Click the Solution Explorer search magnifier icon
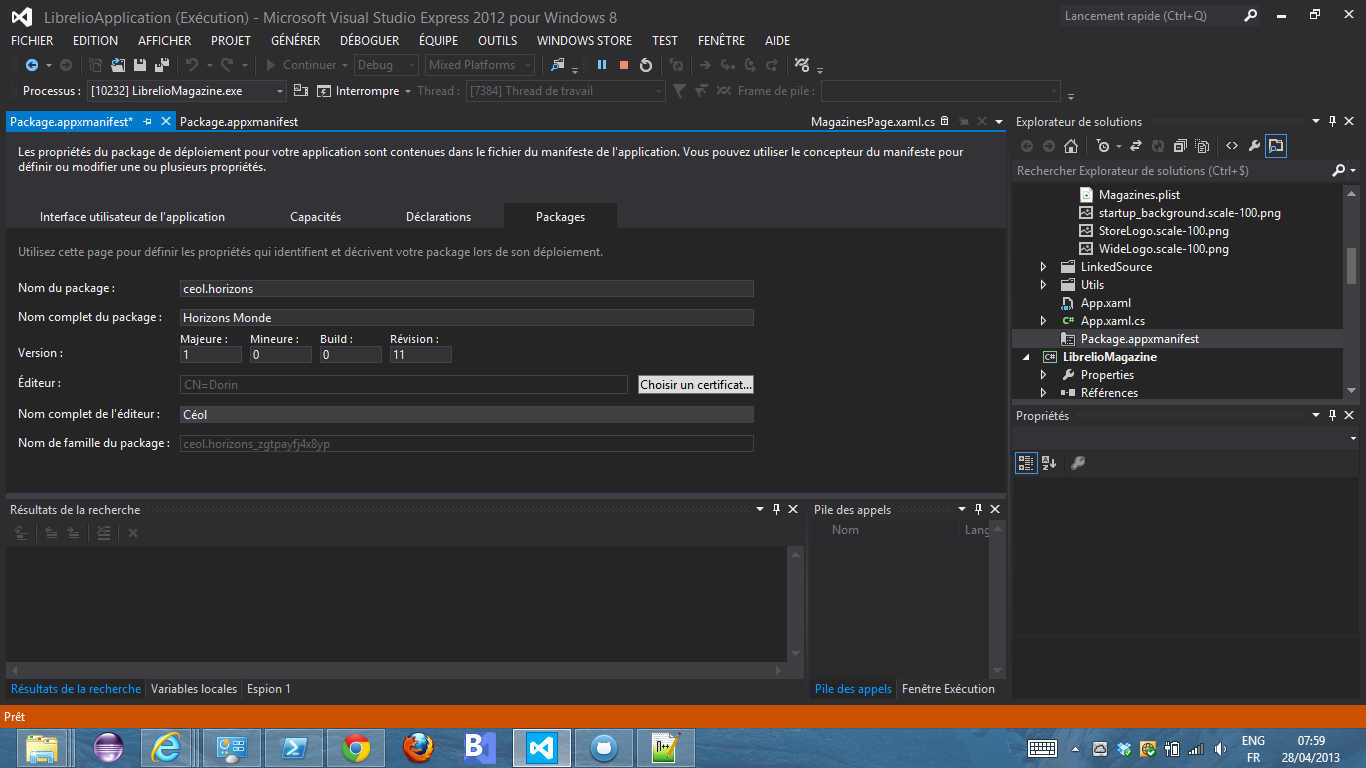 (1339, 171)
